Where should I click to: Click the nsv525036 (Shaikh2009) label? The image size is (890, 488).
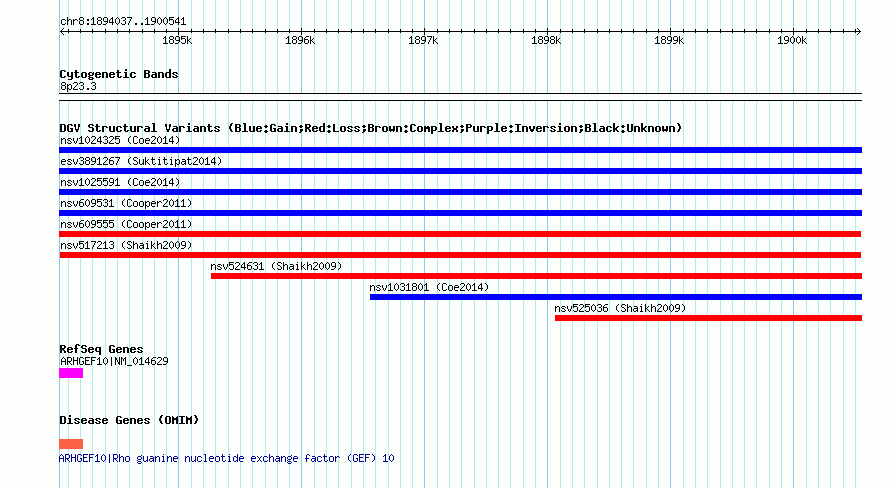pyautogui.click(x=620, y=308)
